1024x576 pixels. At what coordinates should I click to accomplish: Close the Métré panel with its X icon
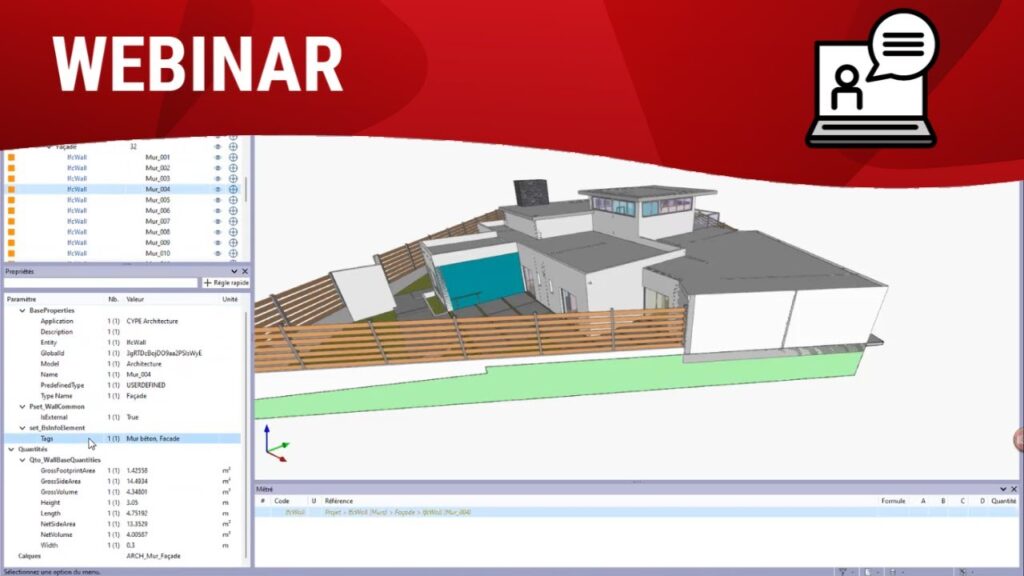pyautogui.click(x=1016, y=489)
